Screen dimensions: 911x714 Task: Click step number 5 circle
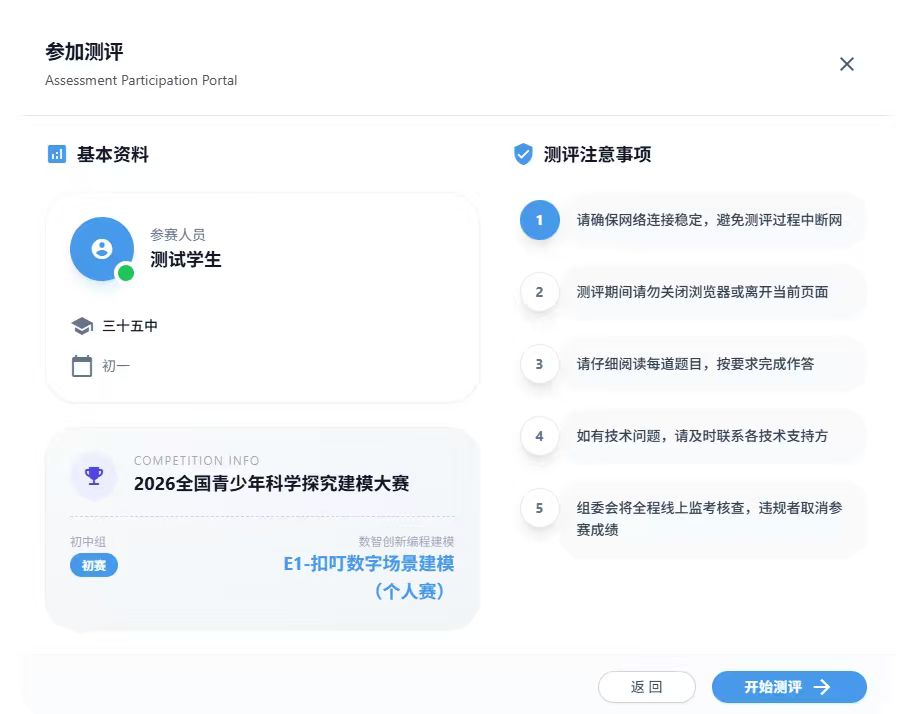tap(540, 508)
